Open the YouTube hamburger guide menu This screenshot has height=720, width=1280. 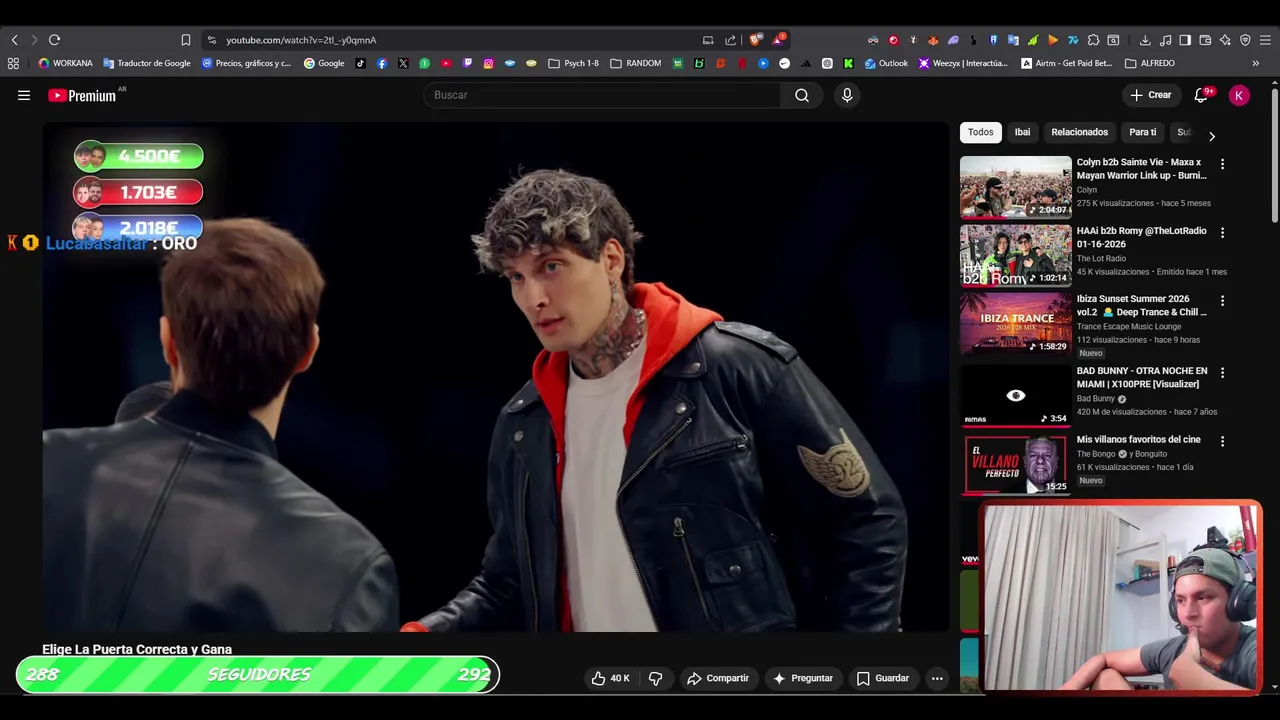(x=24, y=95)
